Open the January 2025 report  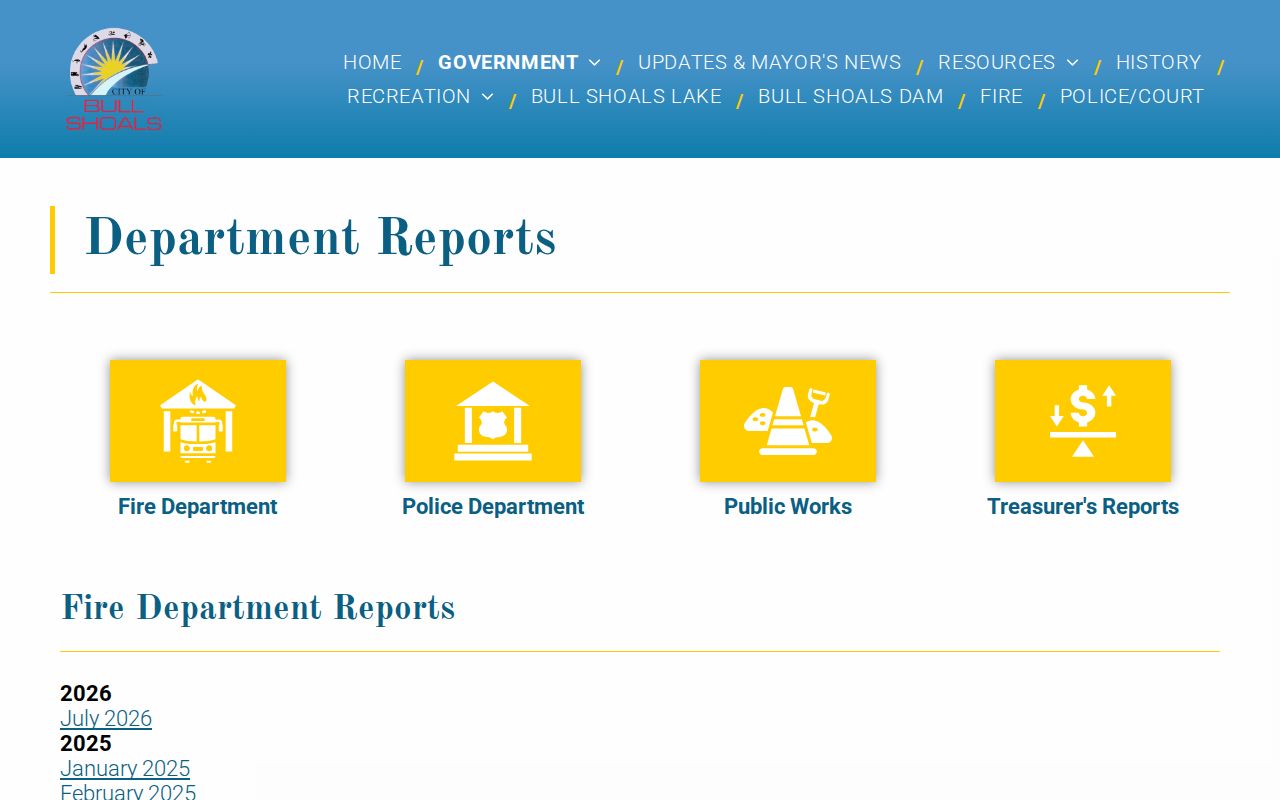(x=125, y=768)
